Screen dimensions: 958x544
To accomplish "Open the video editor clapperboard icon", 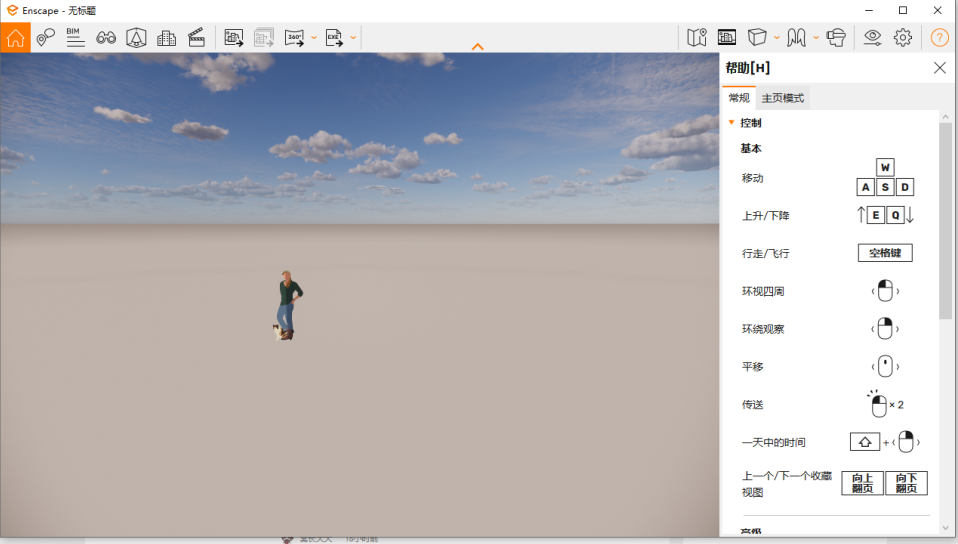I will click(x=196, y=38).
